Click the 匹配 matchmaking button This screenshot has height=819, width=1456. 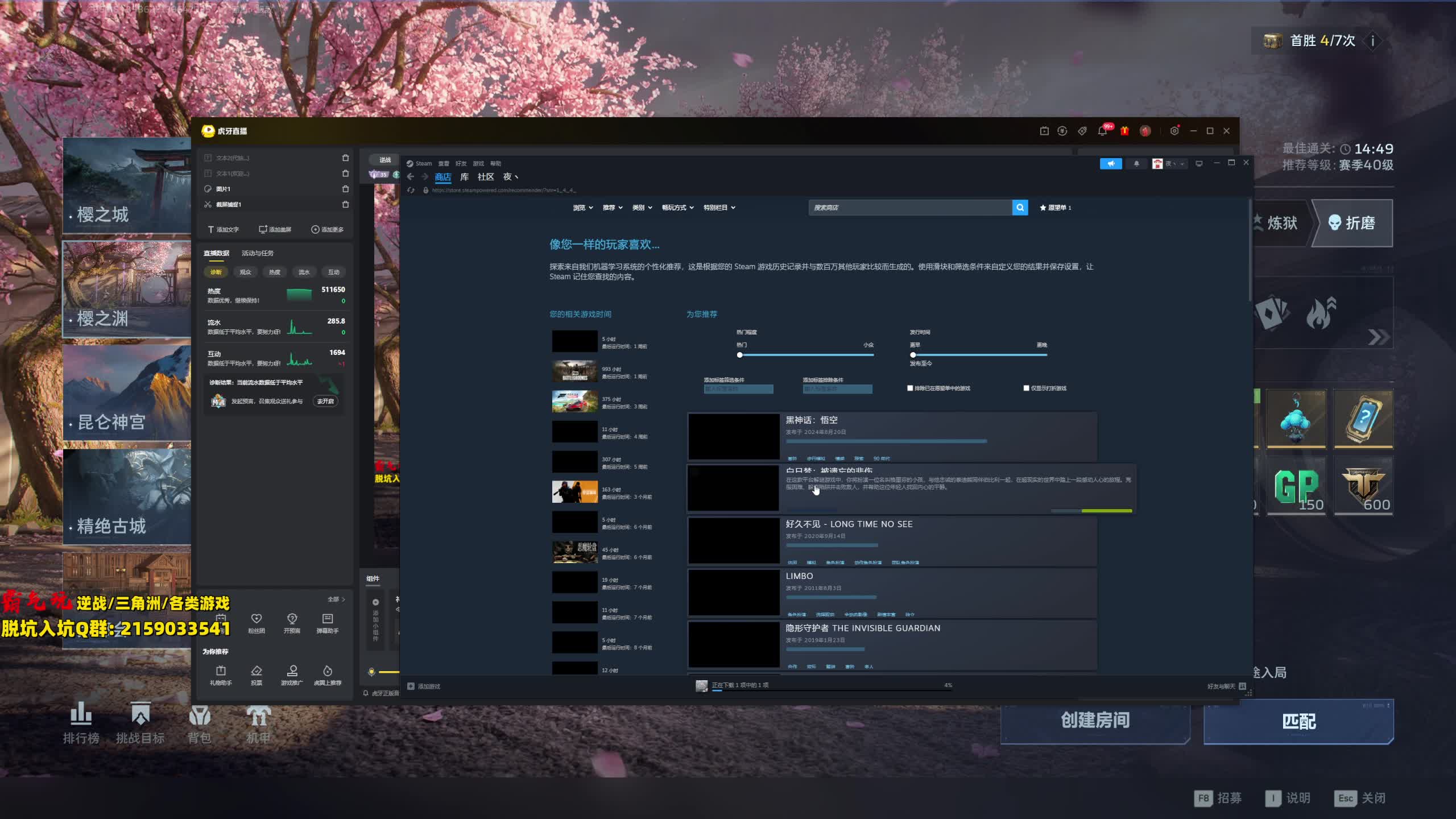pos(1298,721)
